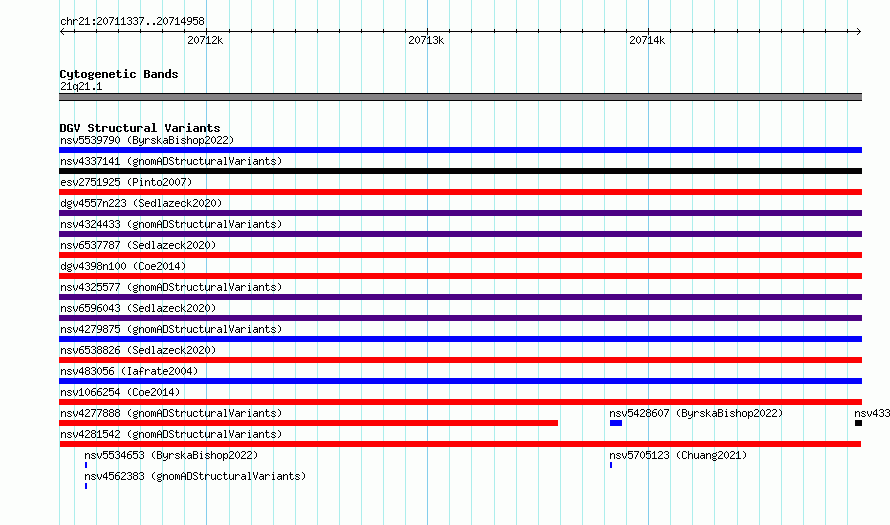890x525 pixels.
Task: Click the 21q21.1 band label
Action: [81, 86]
